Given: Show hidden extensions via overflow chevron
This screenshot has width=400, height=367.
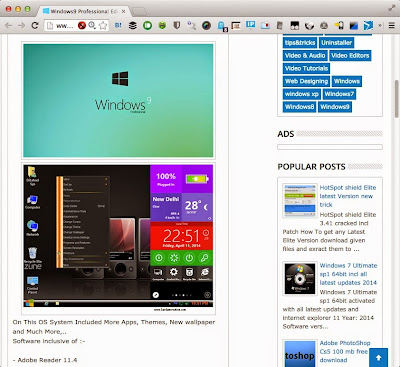Looking at the screenshot, I should (x=380, y=25).
